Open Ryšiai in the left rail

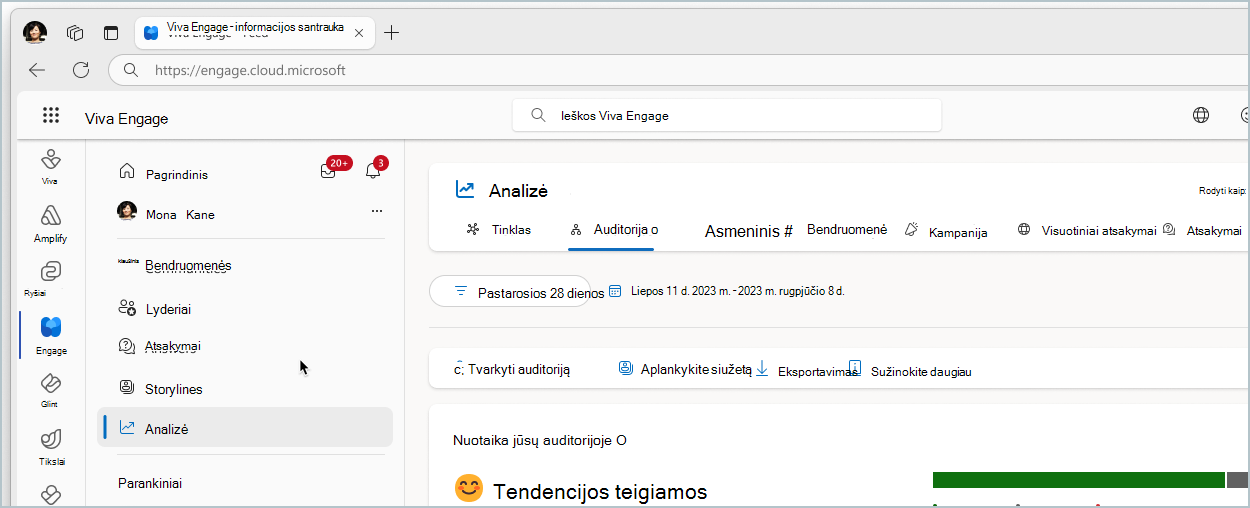click(x=50, y=279)
